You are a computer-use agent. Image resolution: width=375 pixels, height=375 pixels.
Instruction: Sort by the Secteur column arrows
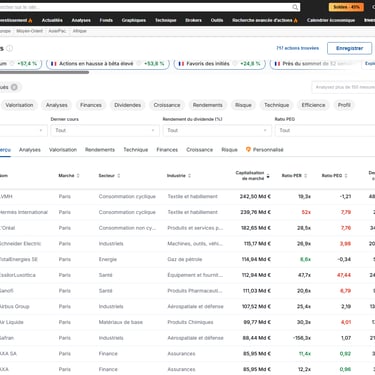tap(119, 176)
